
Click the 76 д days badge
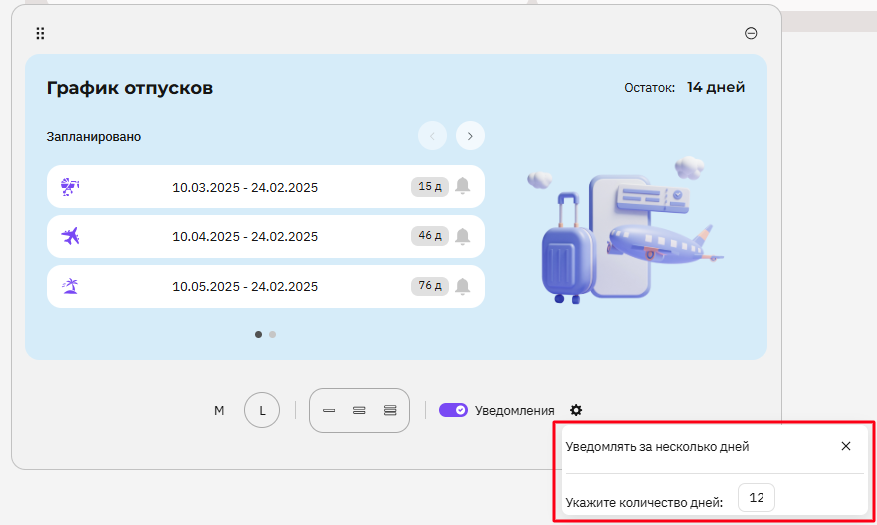430,286
